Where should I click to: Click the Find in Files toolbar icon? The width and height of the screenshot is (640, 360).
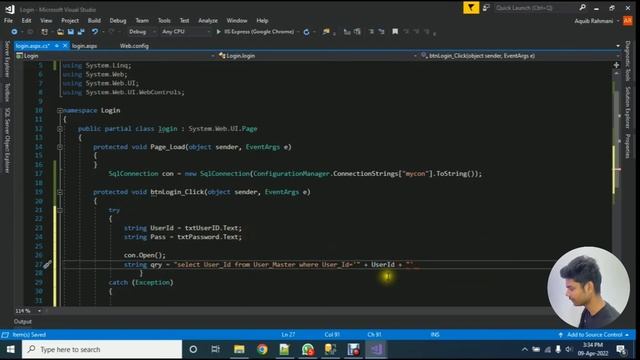tap(326, 32)
